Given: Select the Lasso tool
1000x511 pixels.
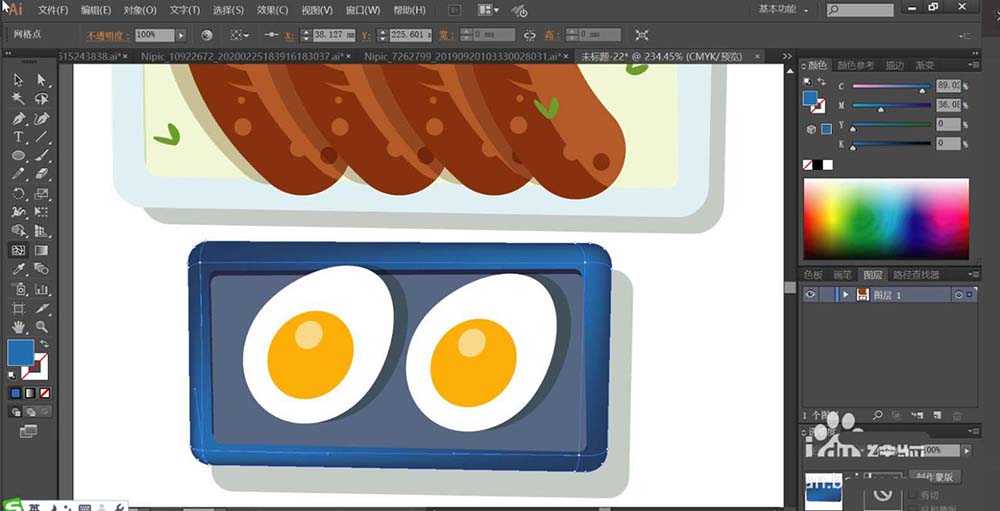Looking at the screenshot, I should coord(41,99).
